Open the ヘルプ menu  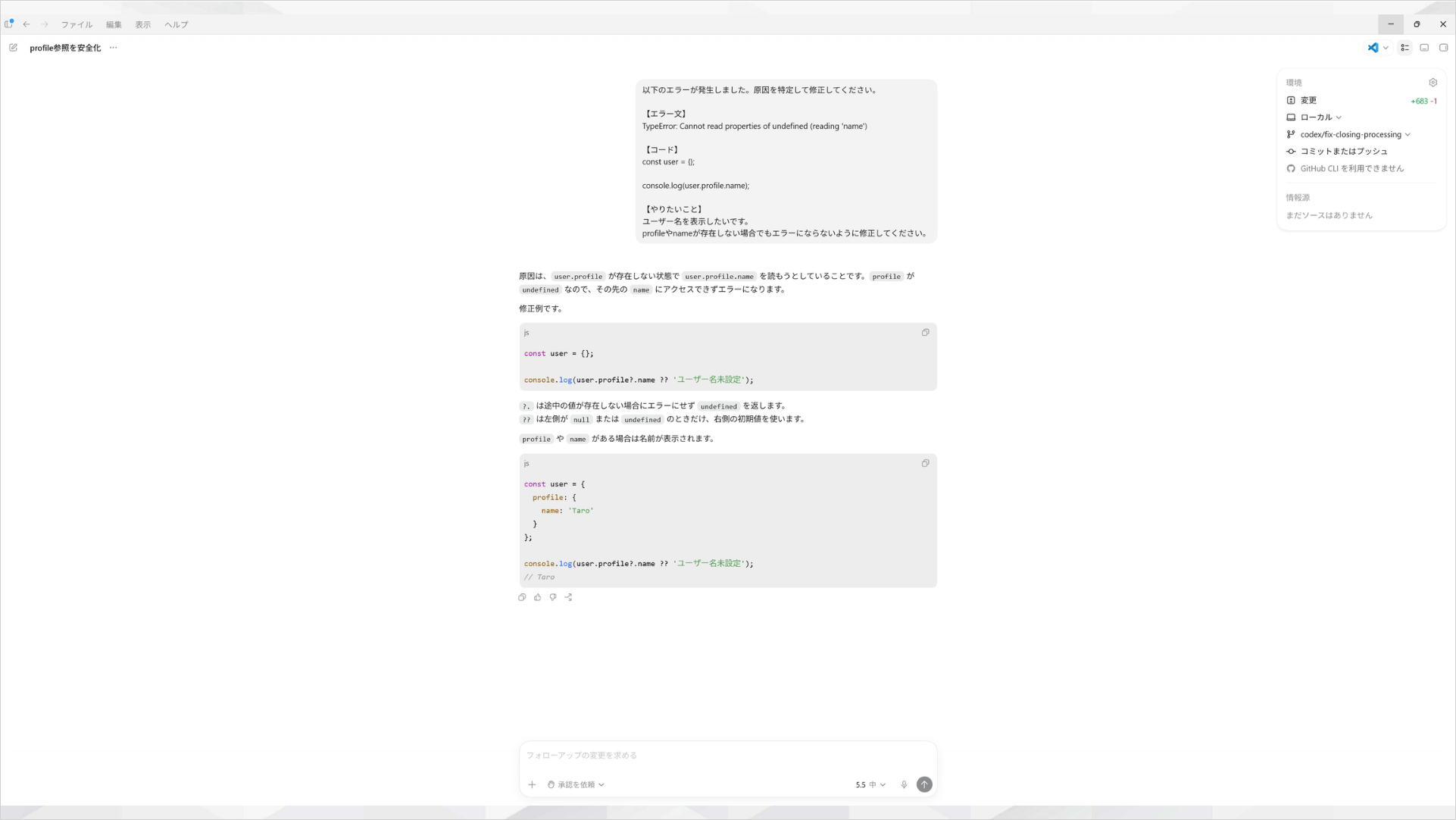(x=177, y=24)
